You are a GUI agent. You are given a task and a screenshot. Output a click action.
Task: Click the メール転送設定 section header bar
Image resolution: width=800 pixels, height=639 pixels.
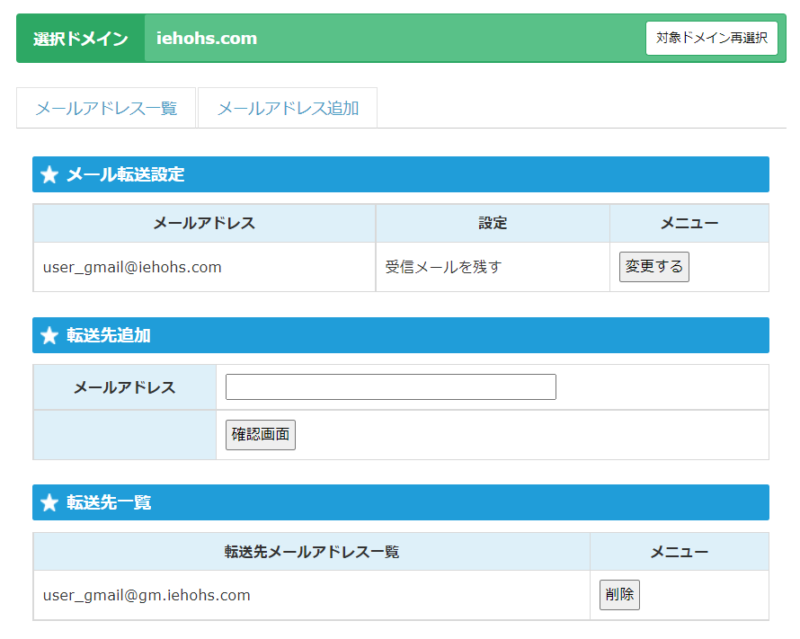(401, 175)
